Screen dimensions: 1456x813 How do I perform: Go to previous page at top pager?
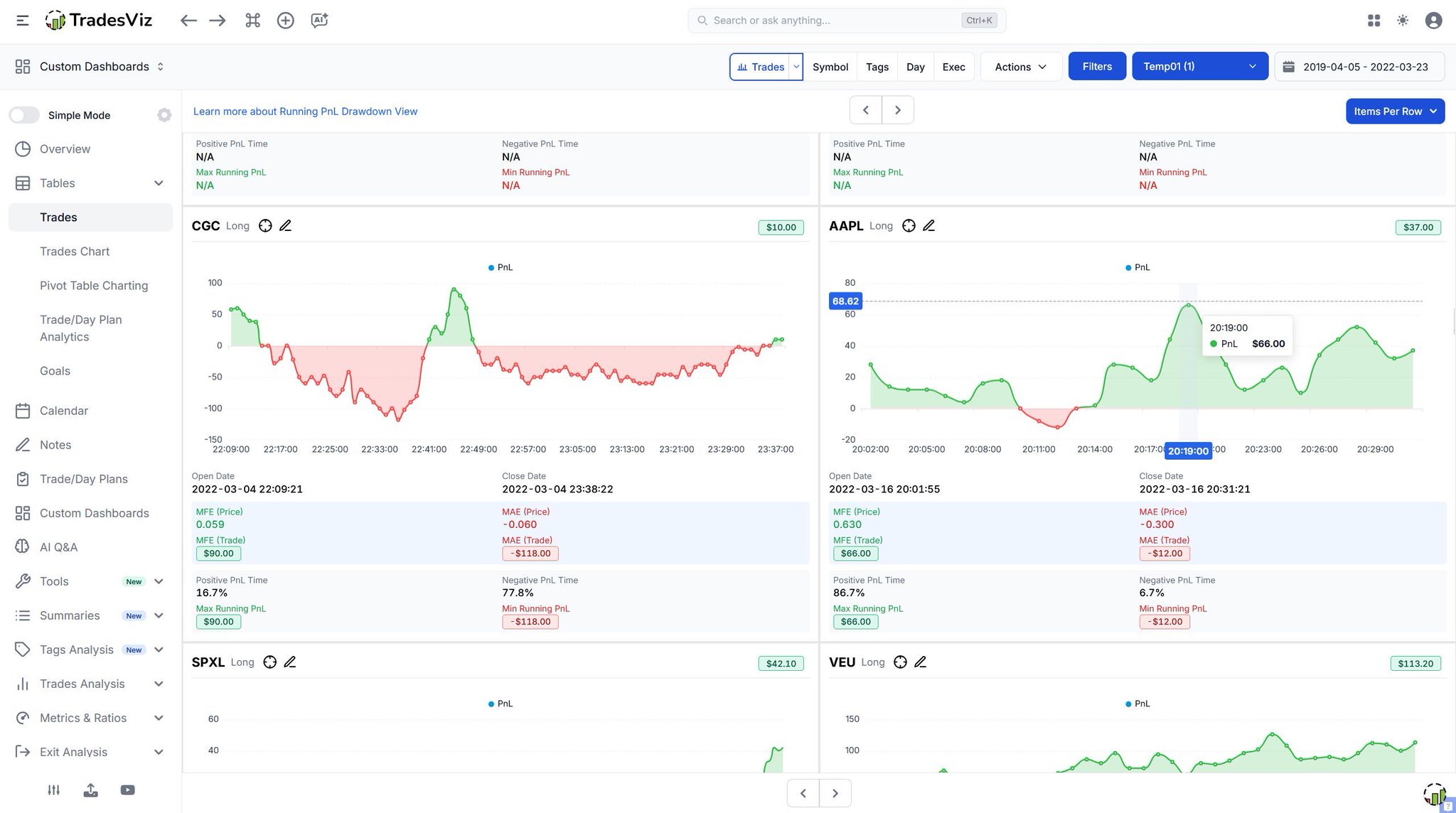coord(866,110)
